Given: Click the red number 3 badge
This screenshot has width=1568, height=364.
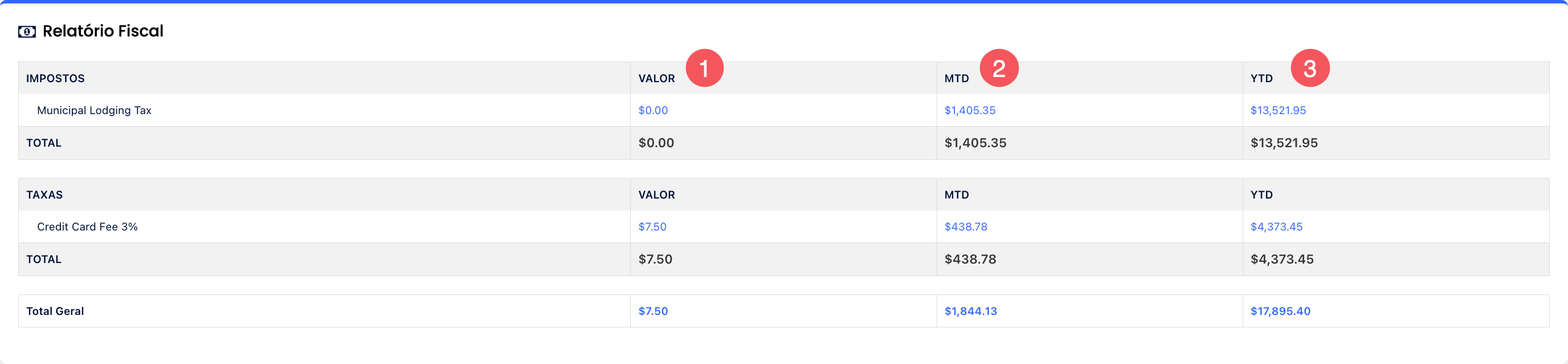Looking at the screenshot, I should pos(1310,68).
